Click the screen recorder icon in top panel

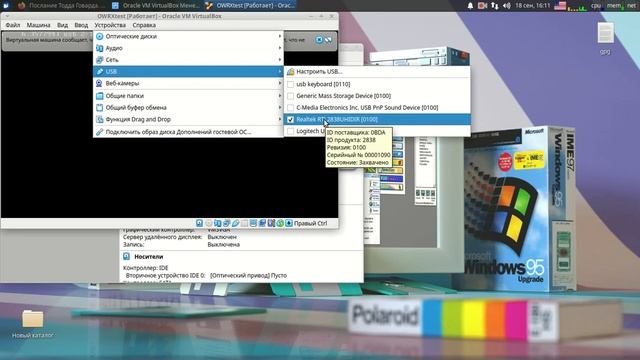click(482, 6)
